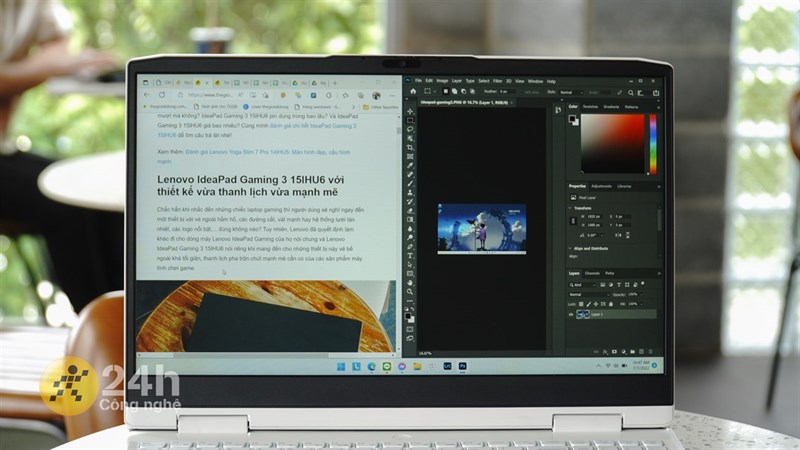Select the Eyedropper tool
The image size is (800, 450).
[410, 165]
